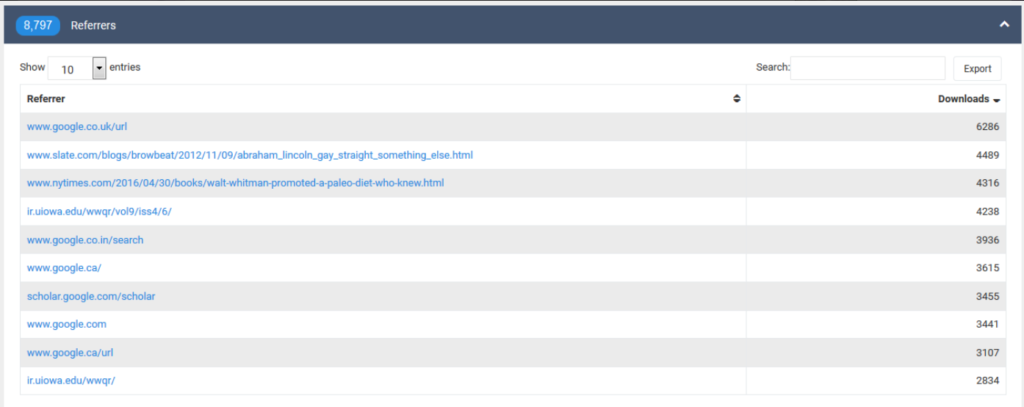The width and height of the screenshot is (1024, 407).
Task: Select the 3441 downloads value
Action: pyautogui.click(x=987, y=324)
